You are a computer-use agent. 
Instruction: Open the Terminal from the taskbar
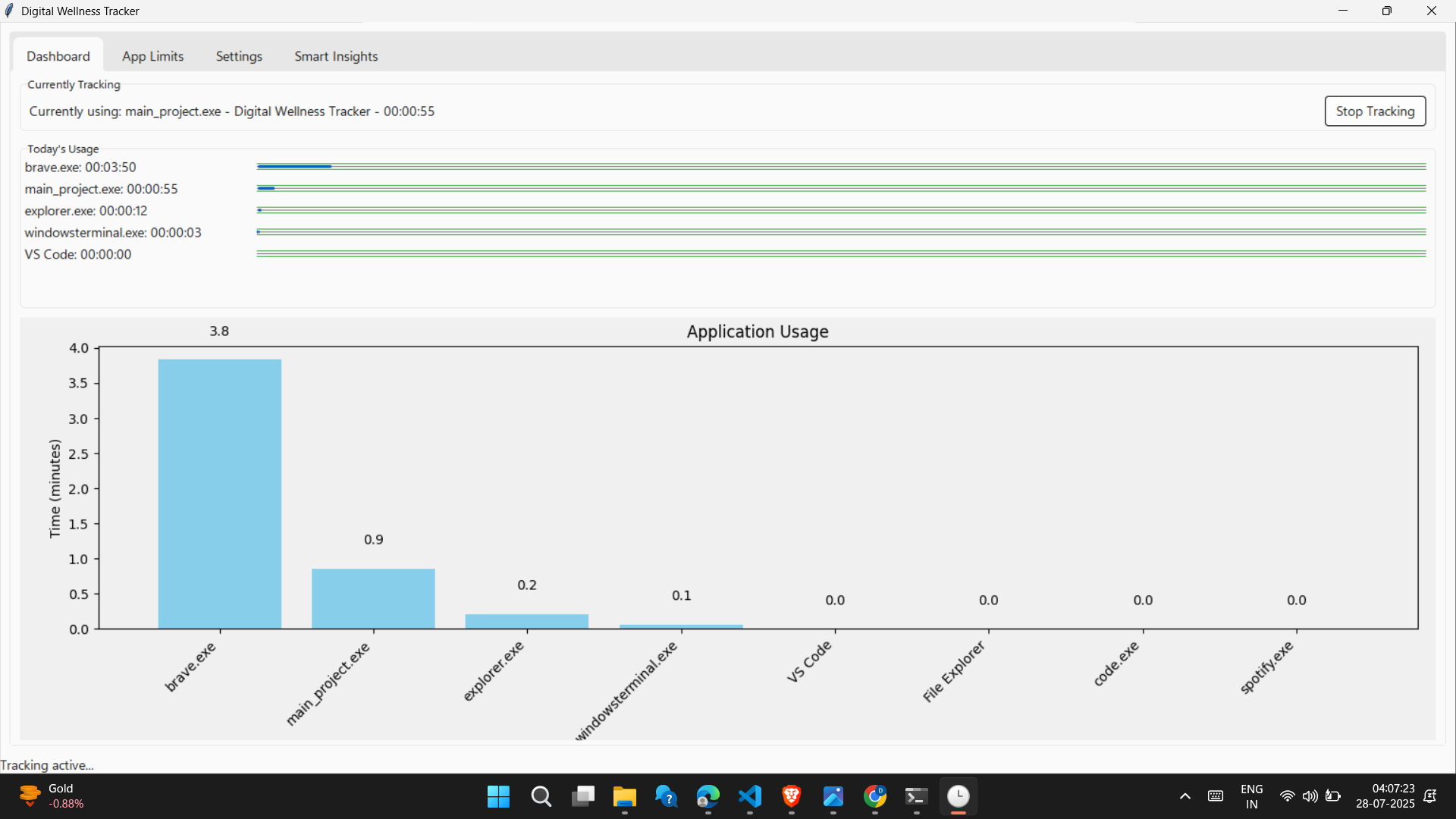(917, 796)
